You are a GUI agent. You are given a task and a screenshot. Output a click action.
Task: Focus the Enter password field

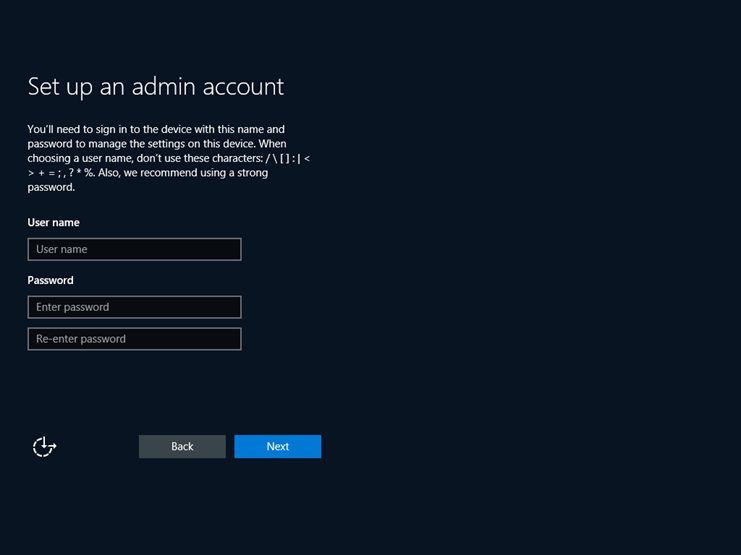[x=134, y=307]
